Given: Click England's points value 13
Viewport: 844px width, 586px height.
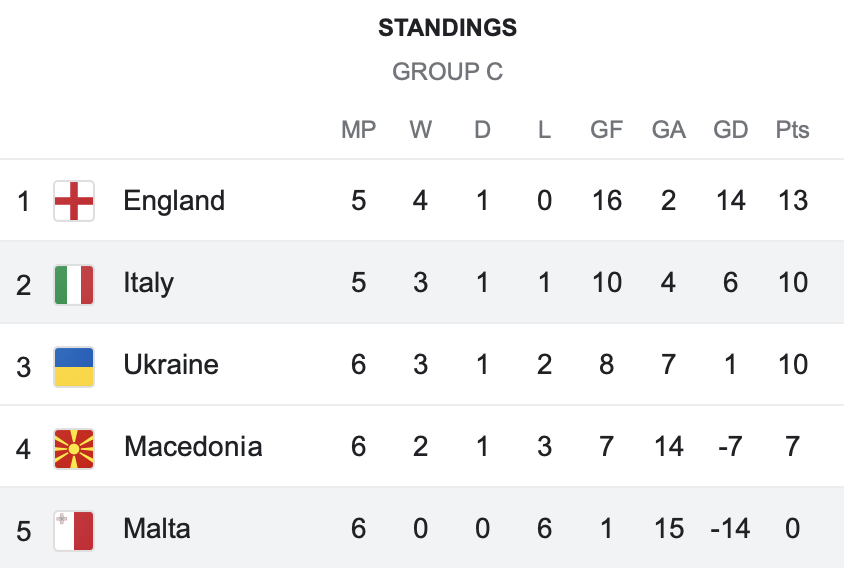Looking at the screenshot, I should pos(792,201).
